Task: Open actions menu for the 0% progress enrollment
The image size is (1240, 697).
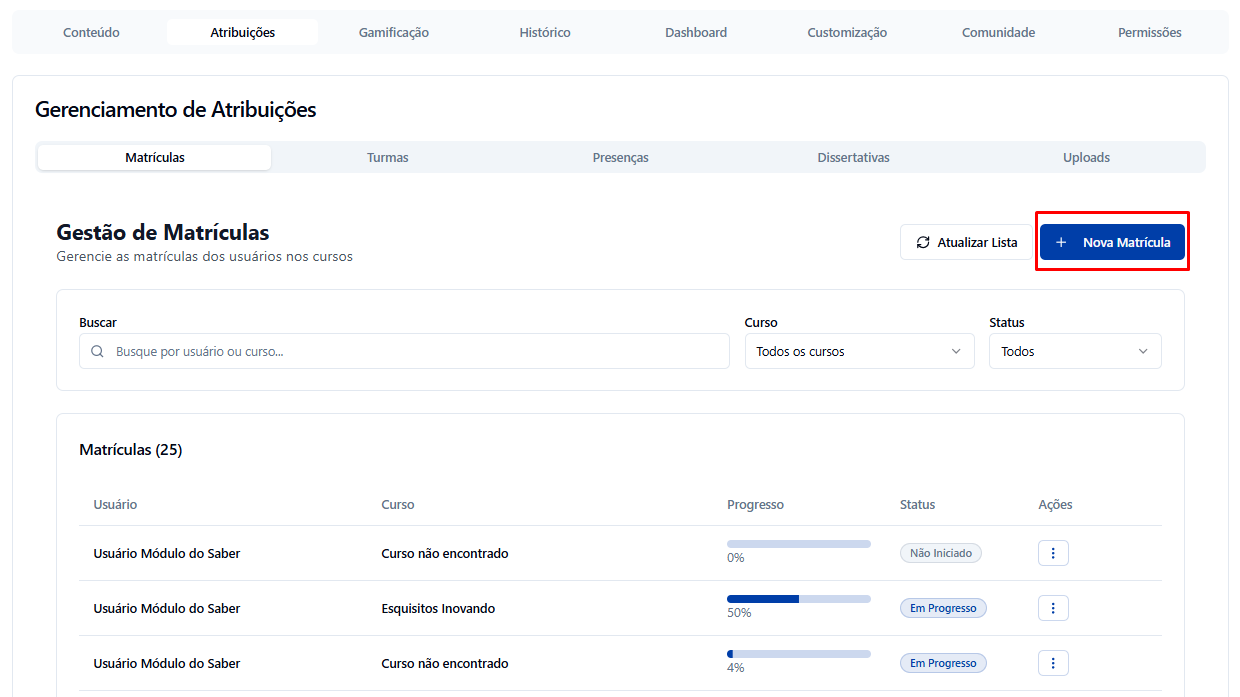Action: tap(1053, 553)
